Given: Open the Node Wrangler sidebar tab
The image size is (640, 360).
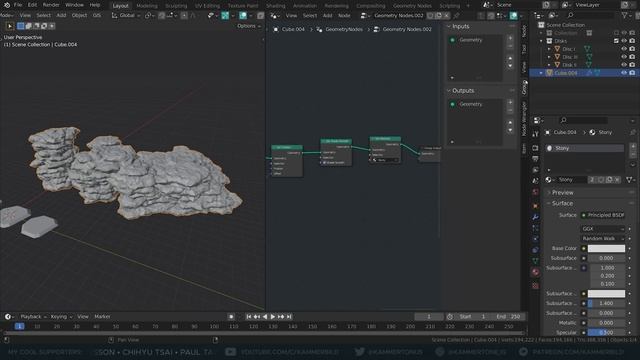Looking at the screenshot, I should coord(524,119).
